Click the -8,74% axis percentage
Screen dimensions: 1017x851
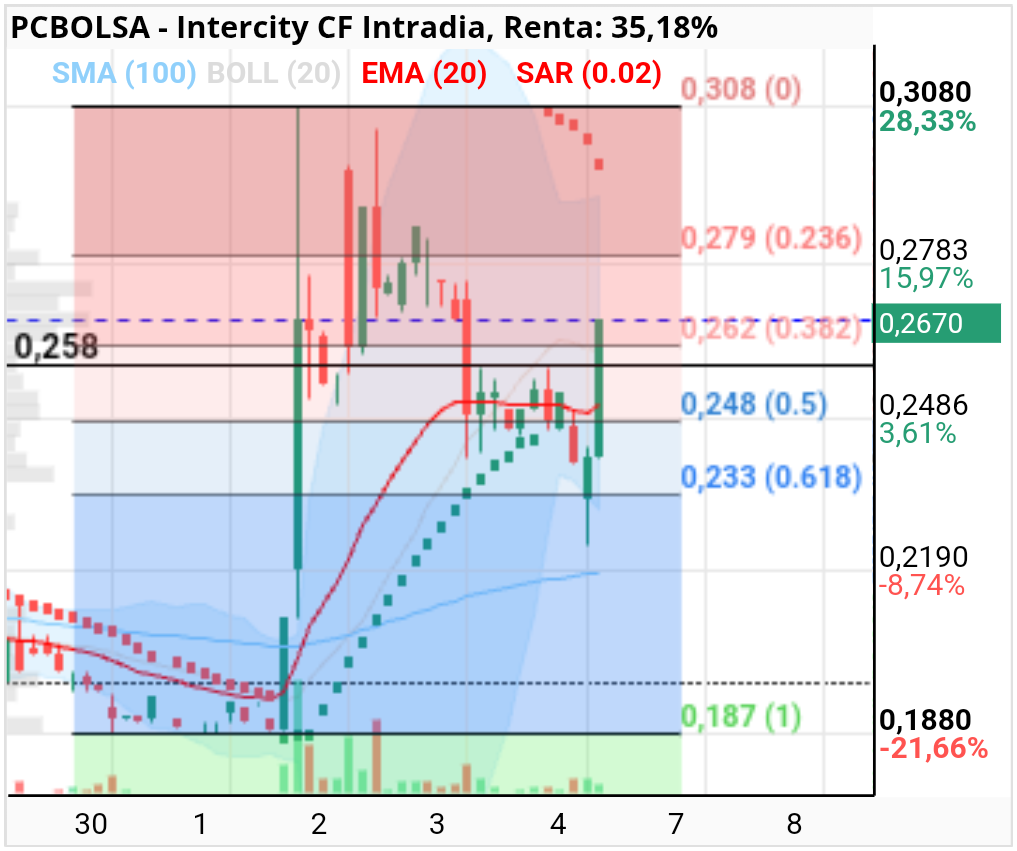tap(922, 585)
